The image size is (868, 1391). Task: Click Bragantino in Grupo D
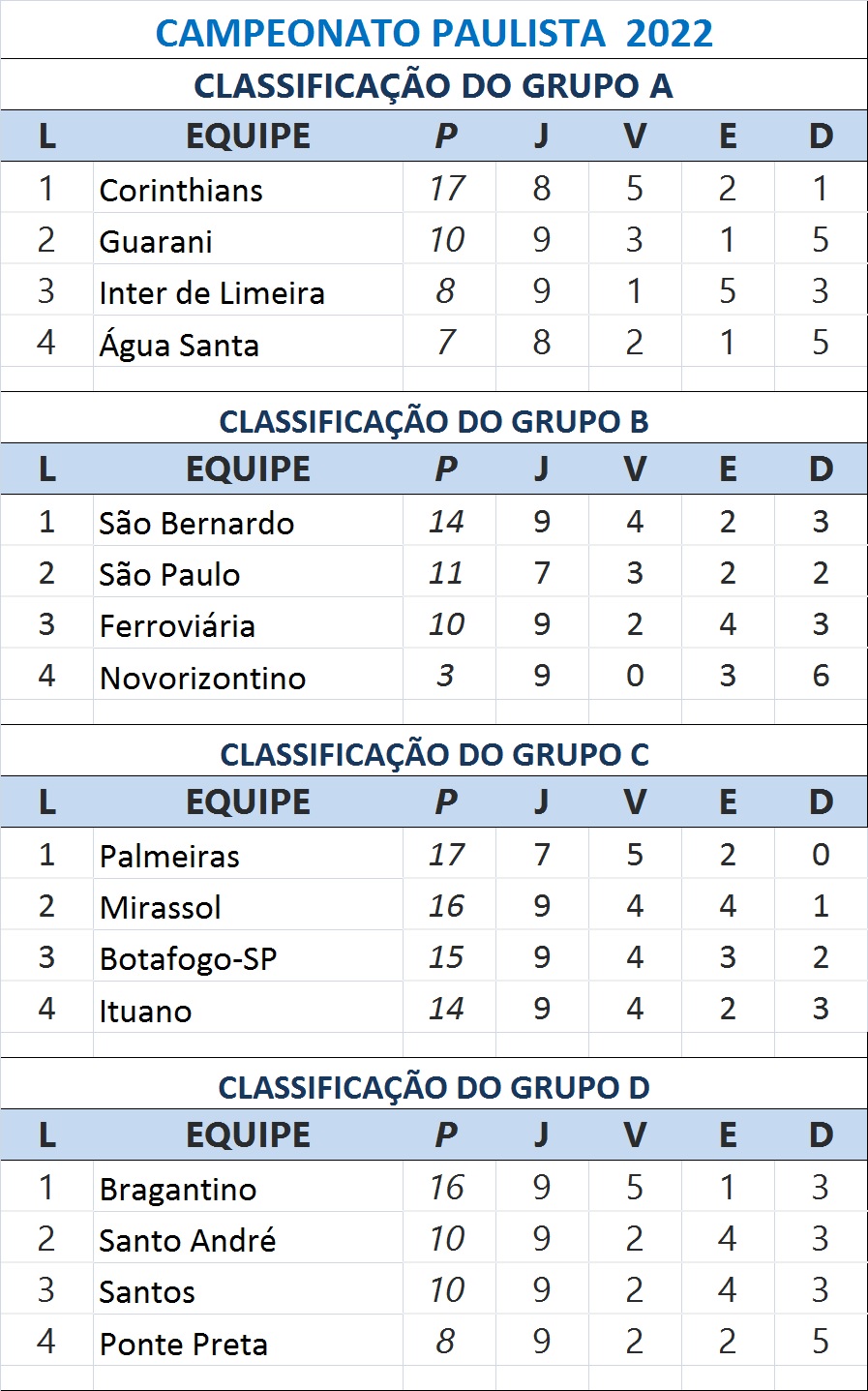click(x=178, y=1189)
